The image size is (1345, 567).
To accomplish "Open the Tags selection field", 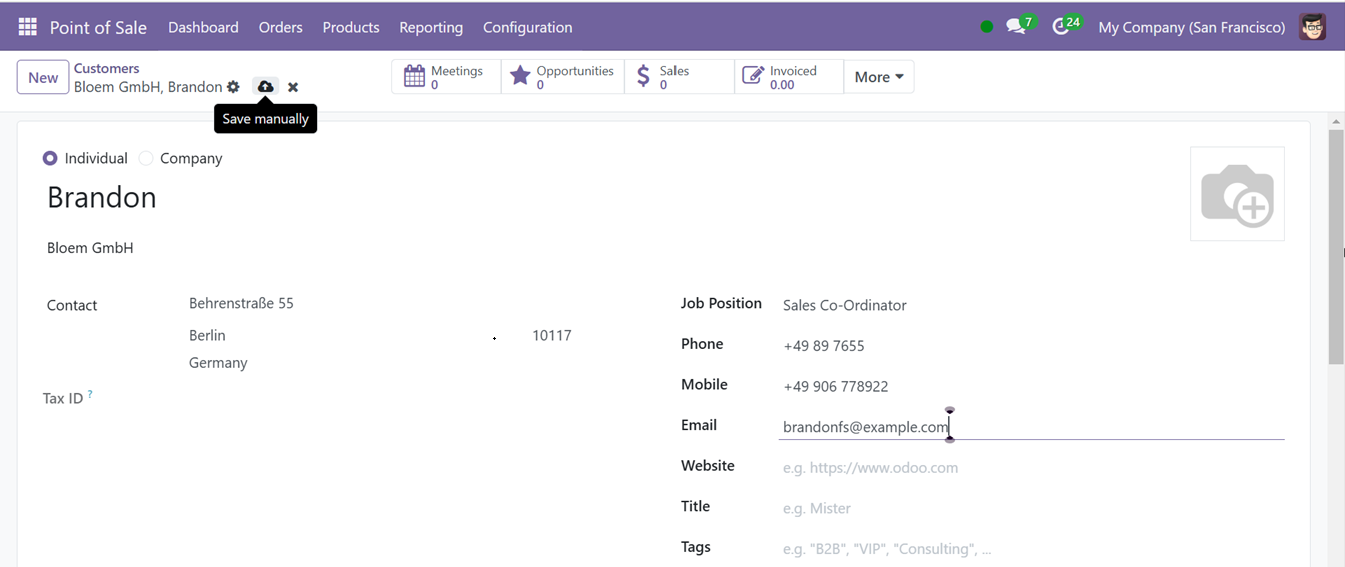I will (x=1033, y=549).
